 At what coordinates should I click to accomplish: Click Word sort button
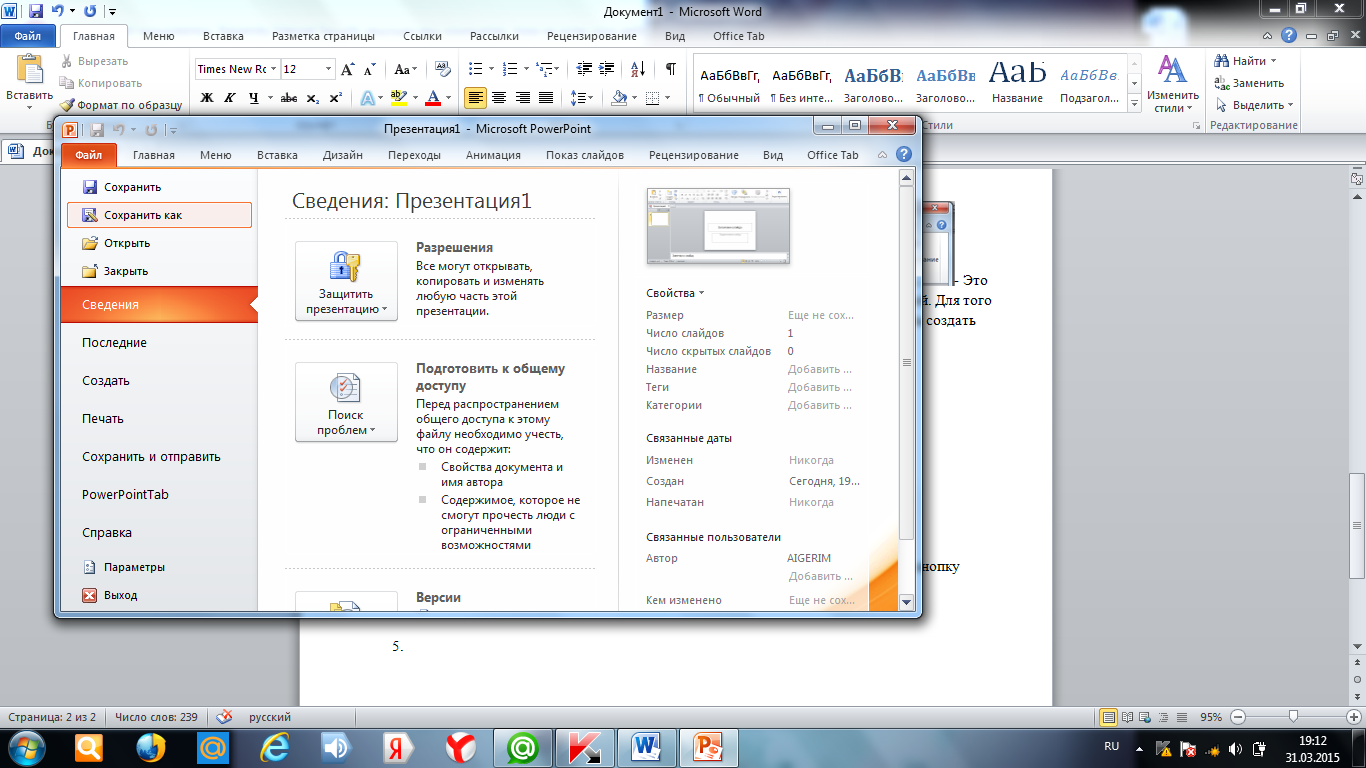tap(638, 69)
